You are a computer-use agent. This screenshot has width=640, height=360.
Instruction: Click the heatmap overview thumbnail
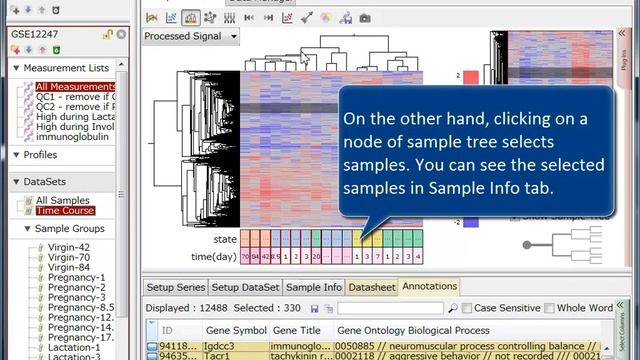coord(560,58)
